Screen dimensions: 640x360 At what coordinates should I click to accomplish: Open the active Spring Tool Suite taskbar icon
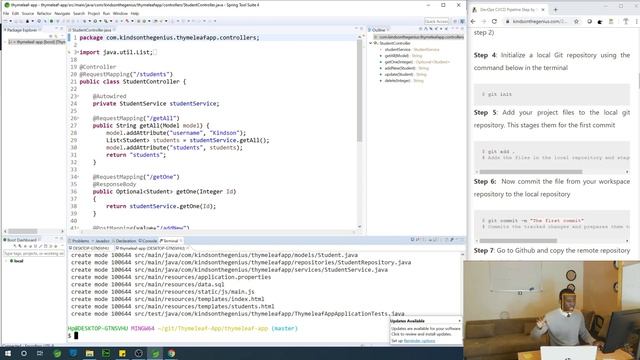pos(155,353)
